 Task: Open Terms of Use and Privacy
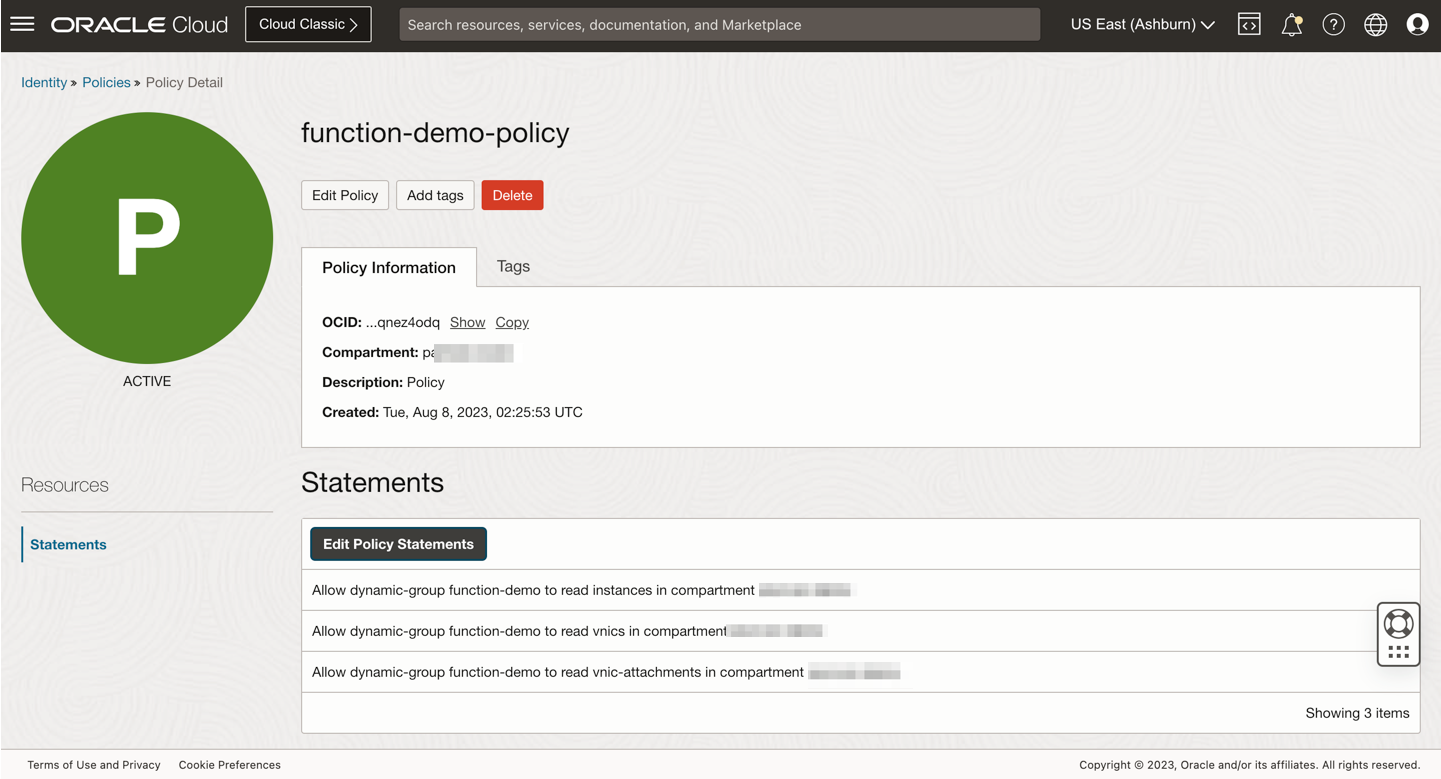pos(94,765)
